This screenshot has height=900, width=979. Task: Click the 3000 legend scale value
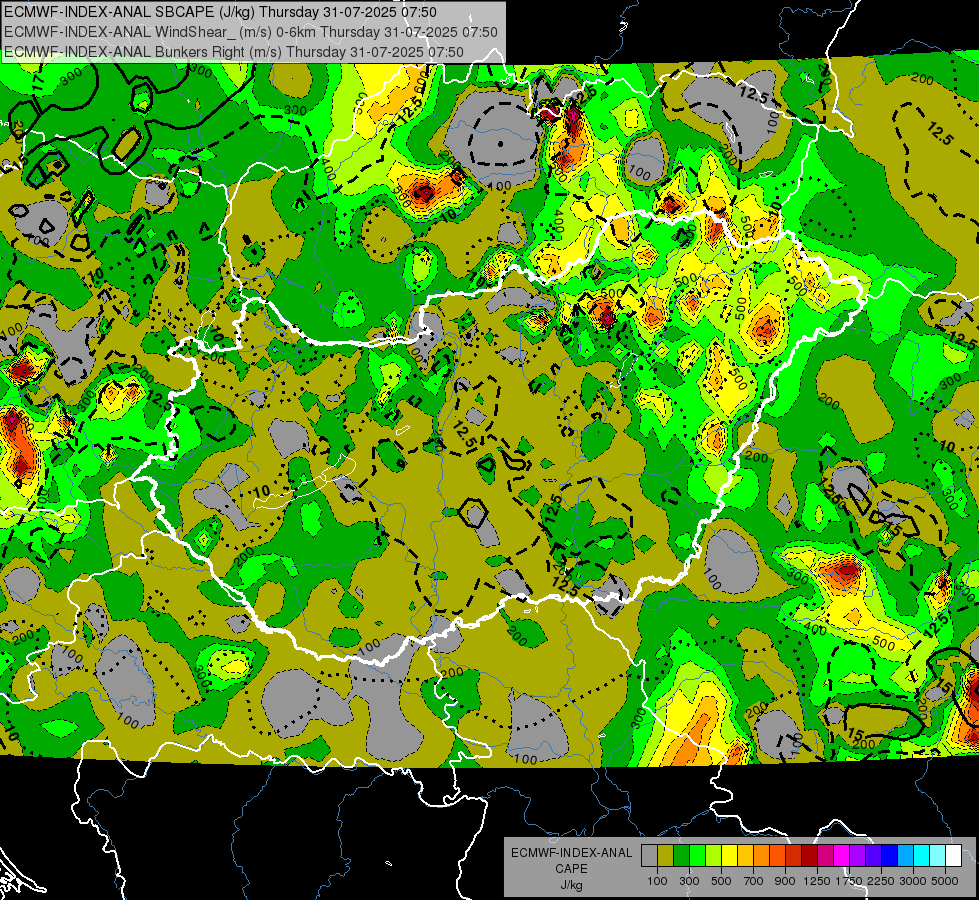point(913,881)
